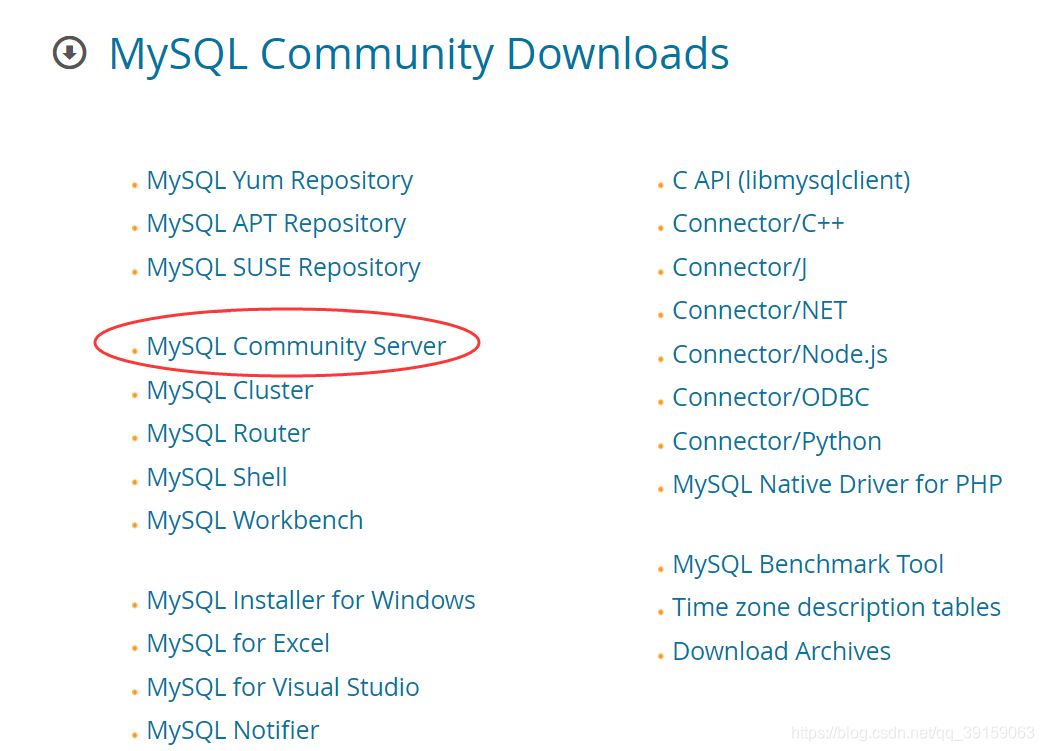Viewport: 1044px width, 751px height.
Task: Open the MySQL Shell link
Action: point(217,477)
